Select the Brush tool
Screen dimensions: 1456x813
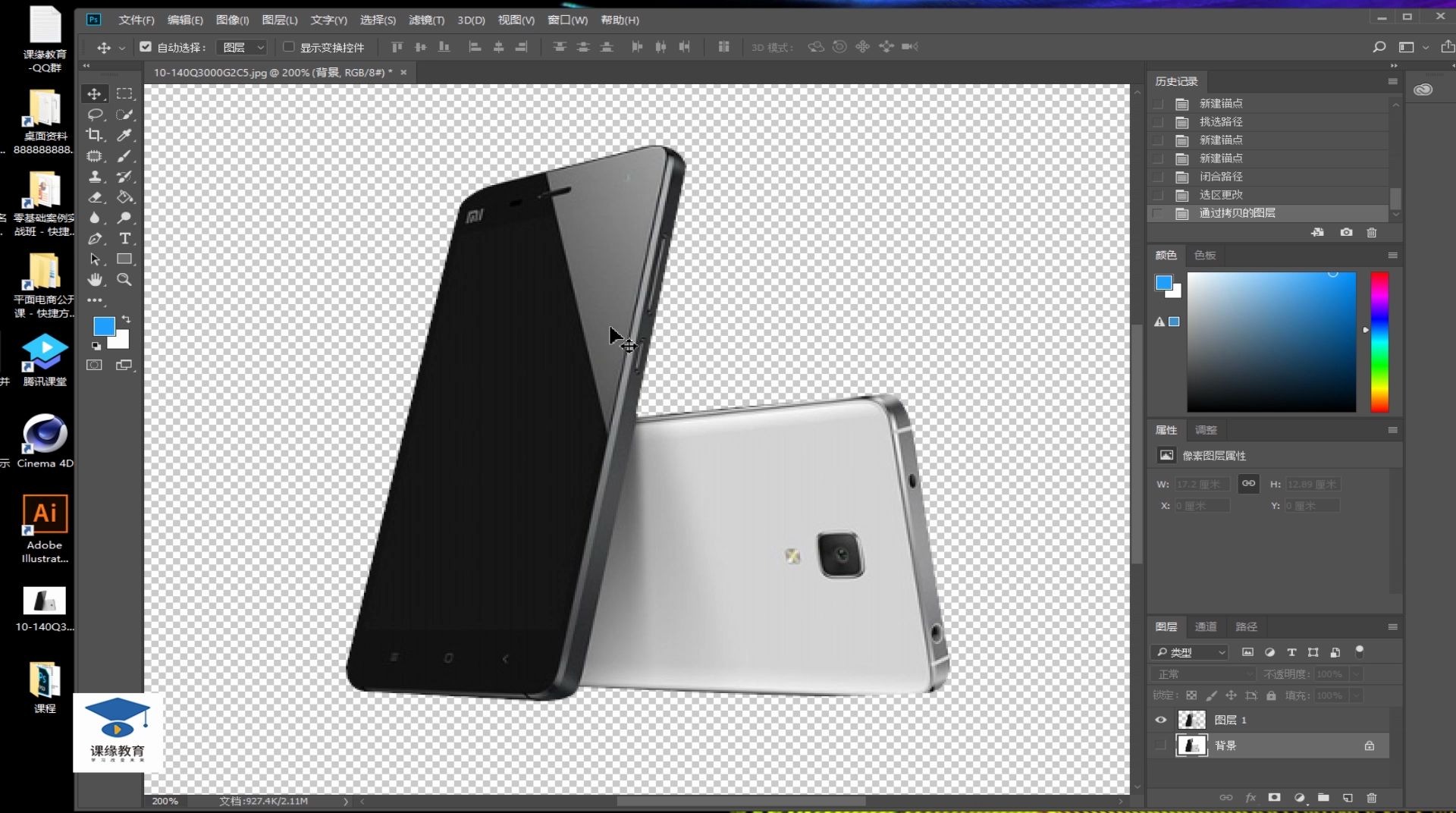click(x=124, y=156)
